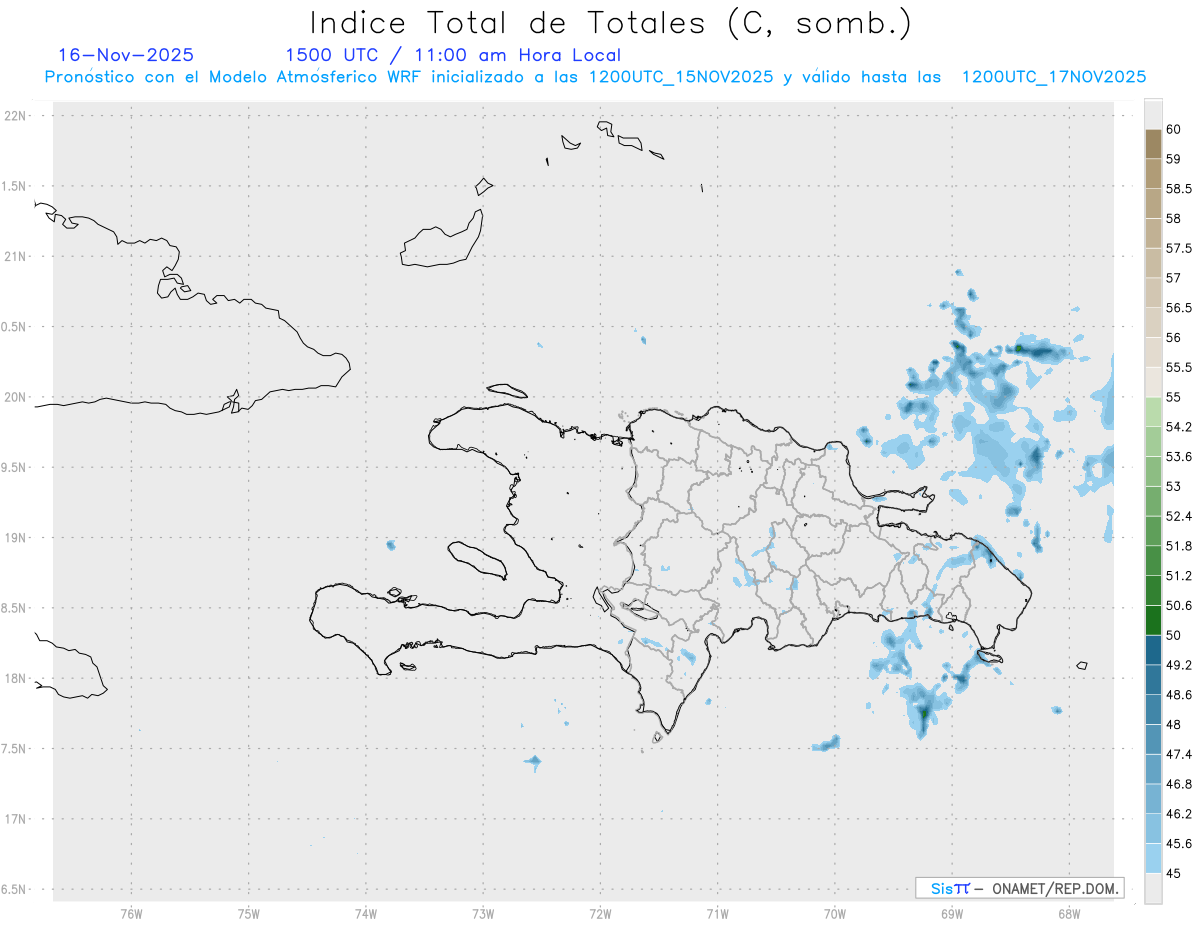Click the '18N' latitude label
The image size is (1200, 927).
[16, 678]
